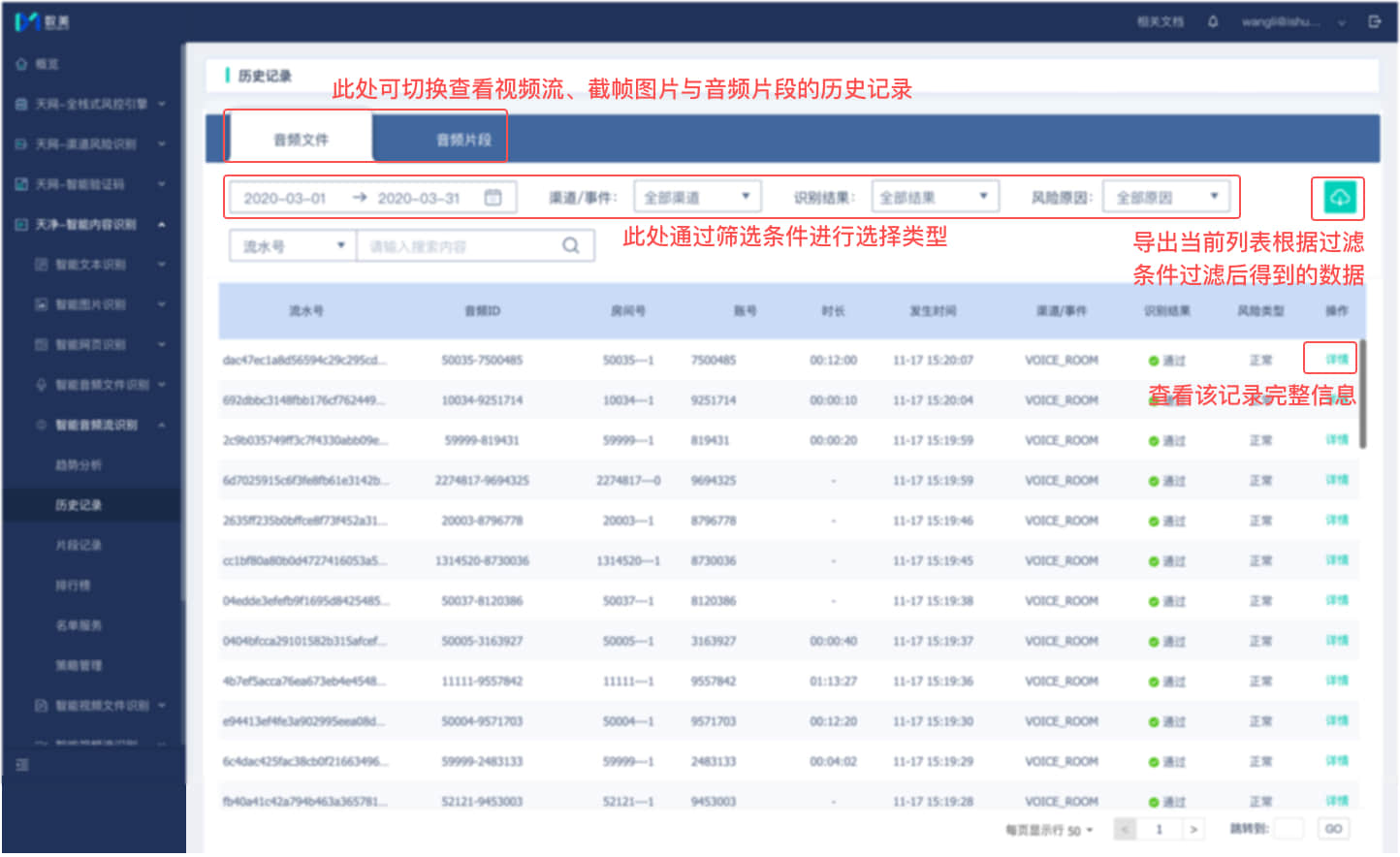The height and width of the screenshot is (857, 1400).
Task: Click the table's vertical scrollbar
Action: 1362,394
